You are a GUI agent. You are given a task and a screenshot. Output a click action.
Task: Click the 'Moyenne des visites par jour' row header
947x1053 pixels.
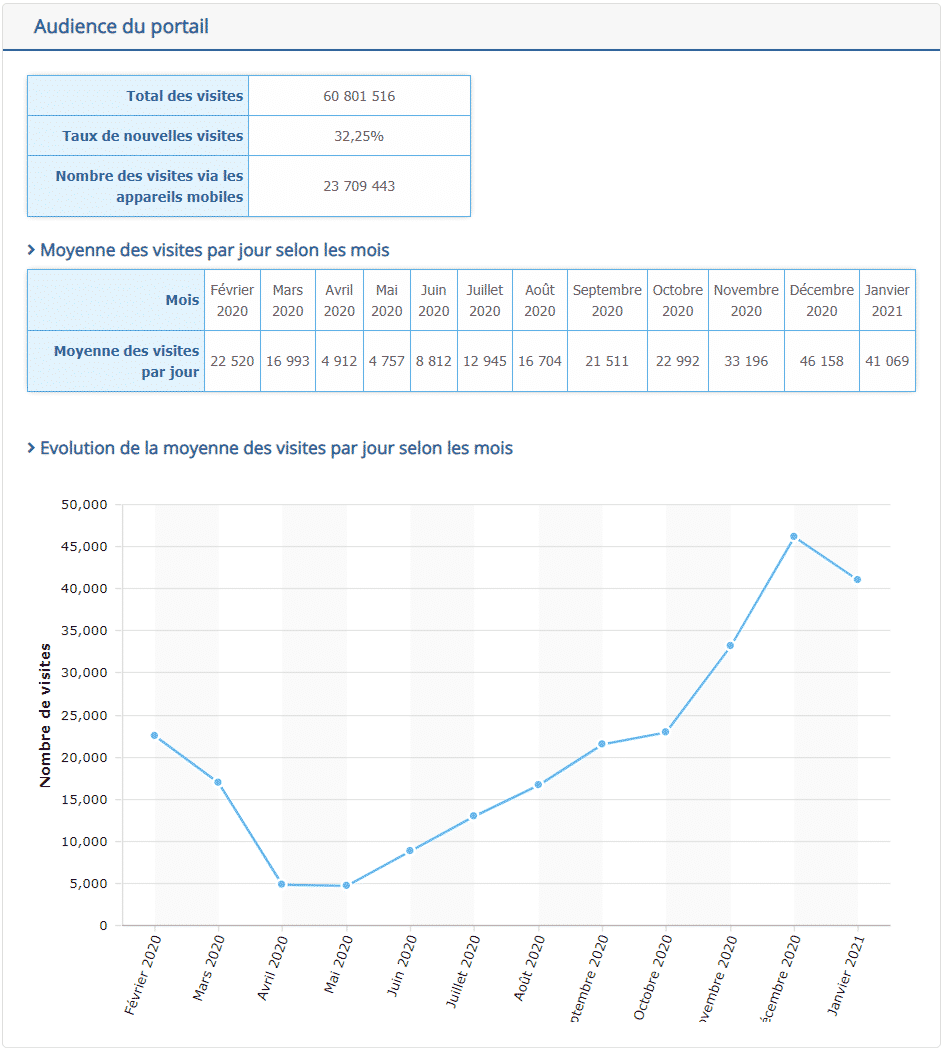click(x=116, y=361)
